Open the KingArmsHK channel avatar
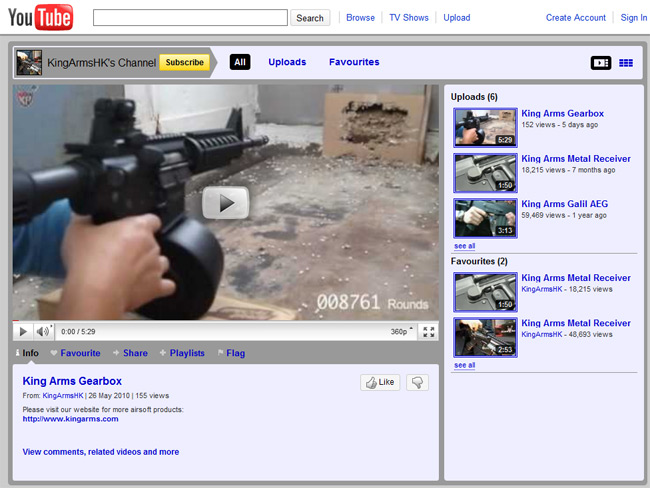The height and width of the screenshot is (488, 650). [x=29, y=62]
